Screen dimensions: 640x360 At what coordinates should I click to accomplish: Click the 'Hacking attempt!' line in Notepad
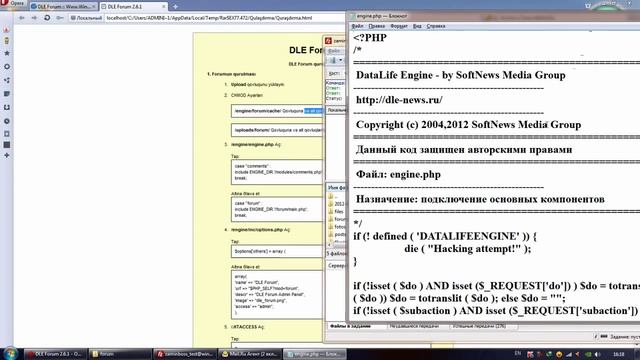click(x=468, y=249)
